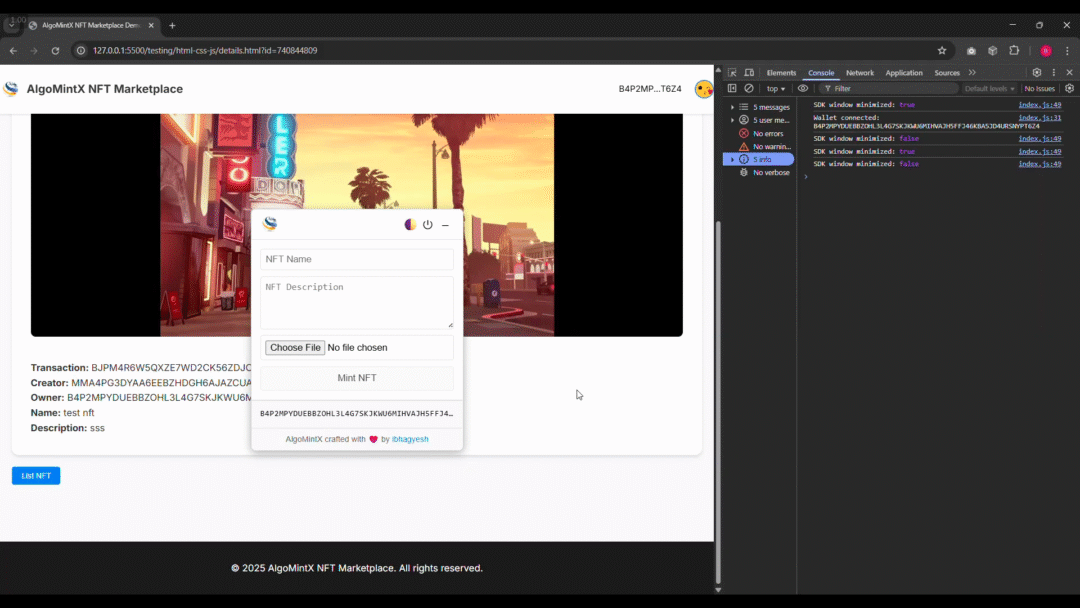Open DevTools settings gear in tab bar
Screen dimensions: 1080x608
(x=1036, y=73)
